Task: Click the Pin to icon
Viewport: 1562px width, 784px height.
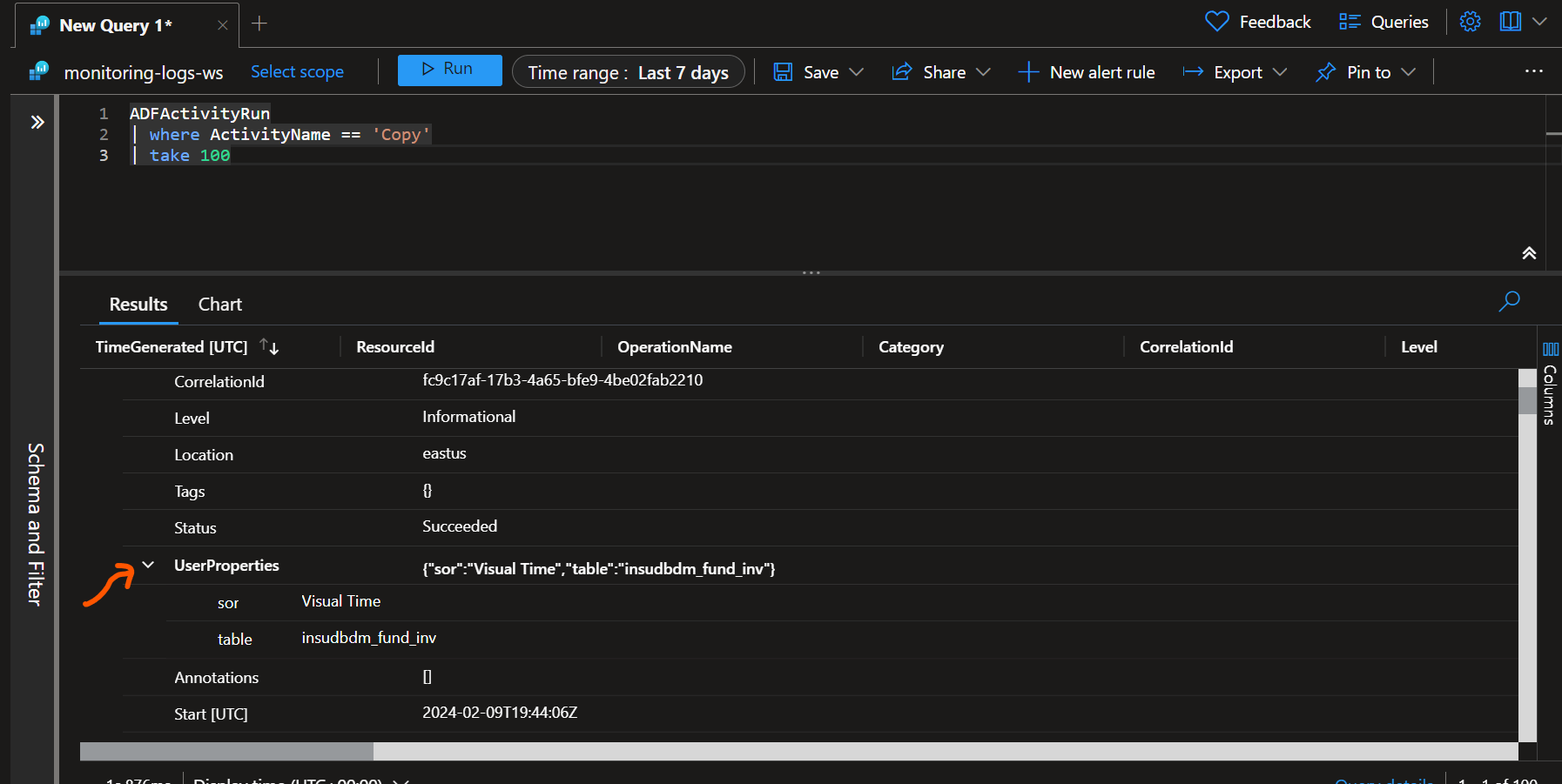Action: (1327, 72)
